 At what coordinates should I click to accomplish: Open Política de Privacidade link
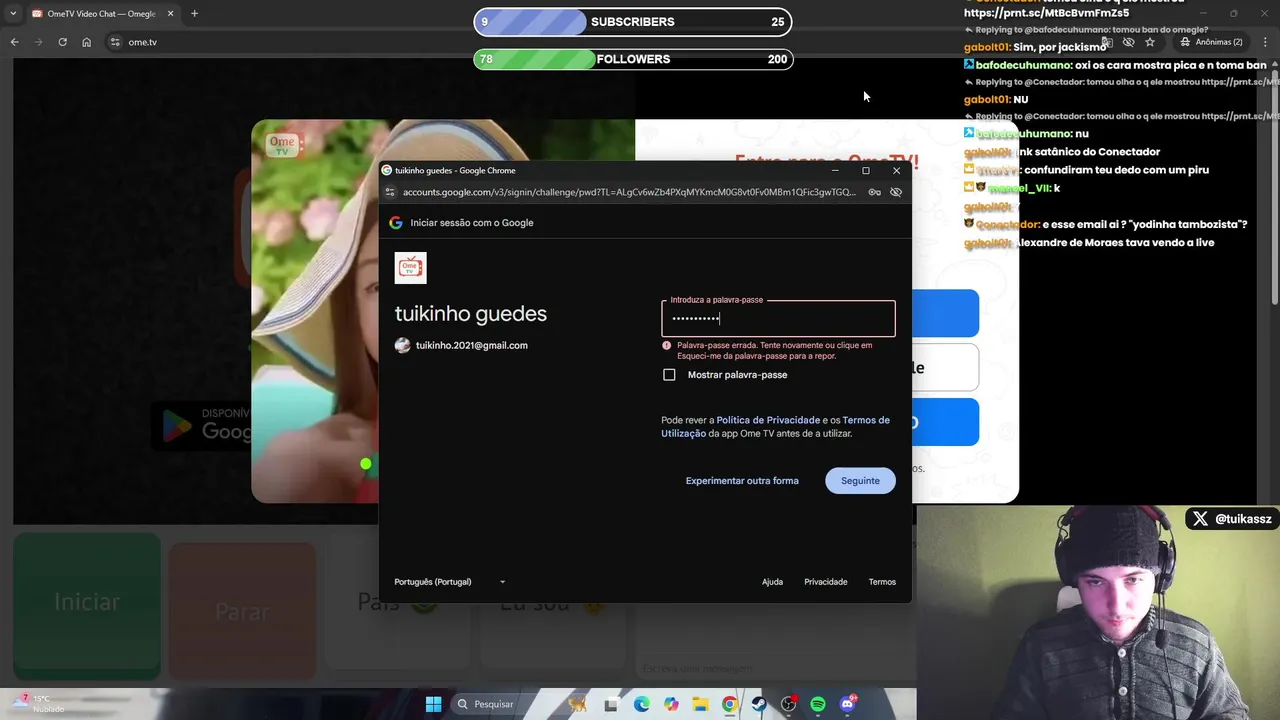(x=768, y=420)
